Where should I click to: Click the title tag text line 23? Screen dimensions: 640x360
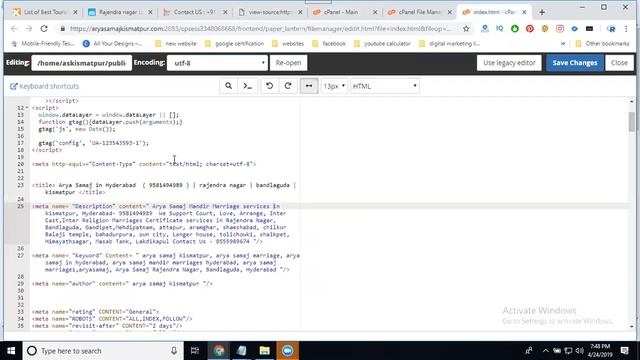coord(164,189)
